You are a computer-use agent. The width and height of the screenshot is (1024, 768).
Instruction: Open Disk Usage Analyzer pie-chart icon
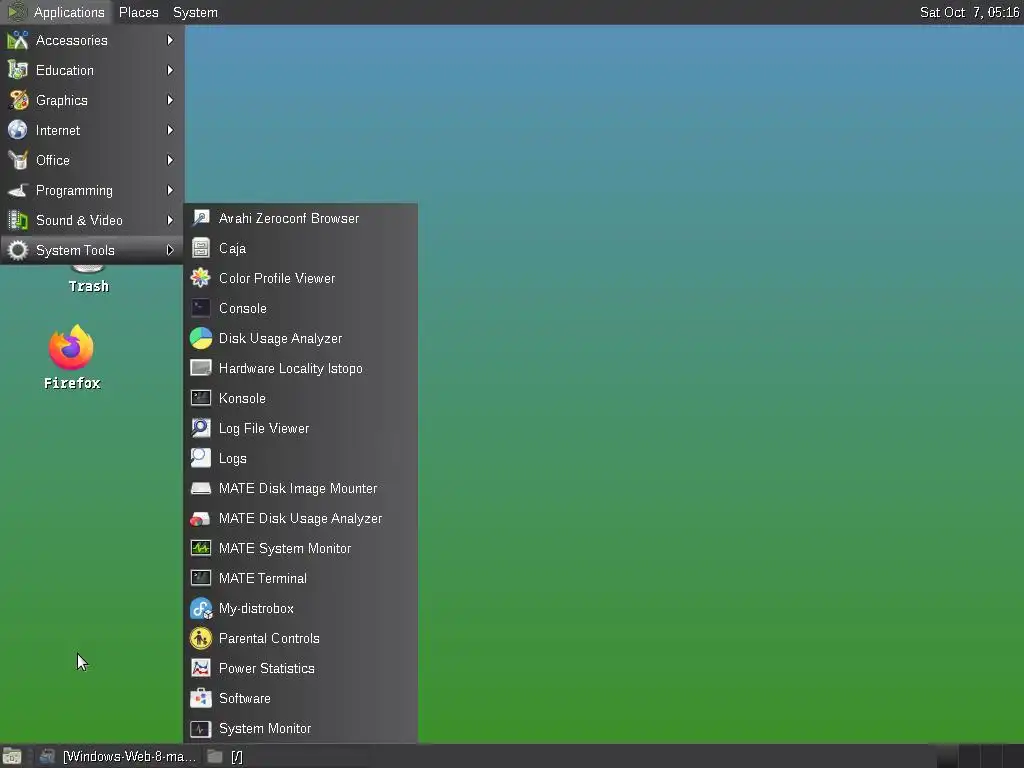200,338
